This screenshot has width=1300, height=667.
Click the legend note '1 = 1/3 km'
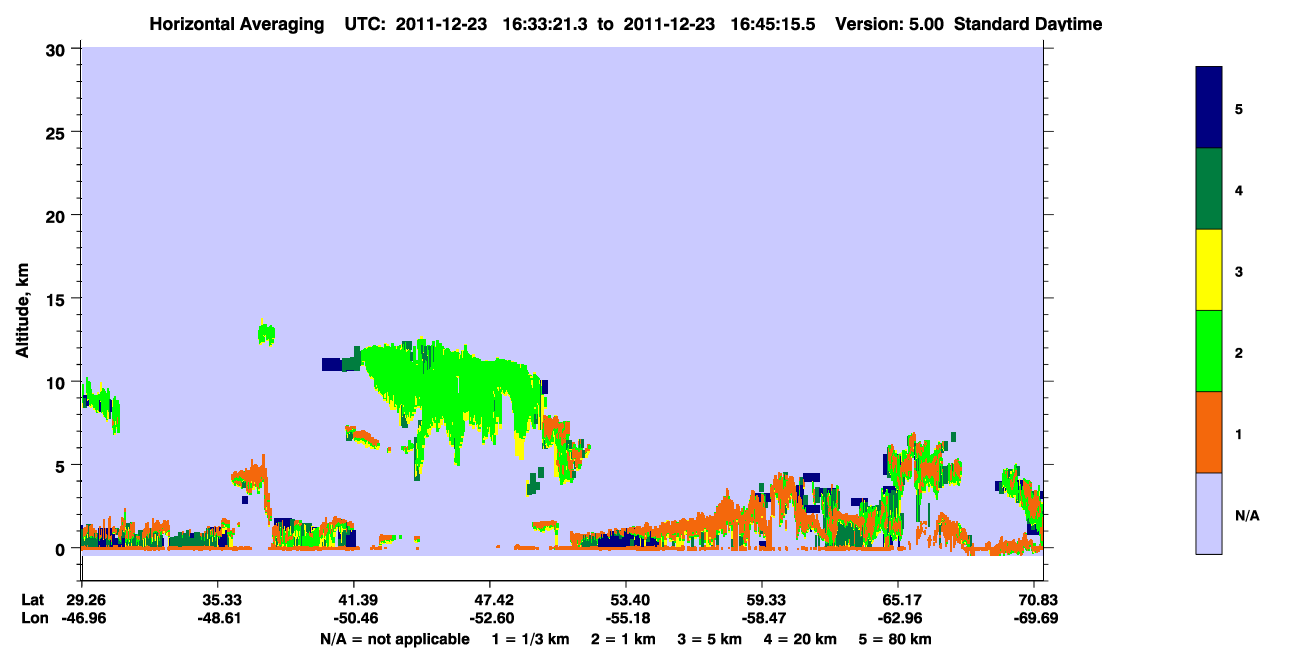tap(529, 639)
